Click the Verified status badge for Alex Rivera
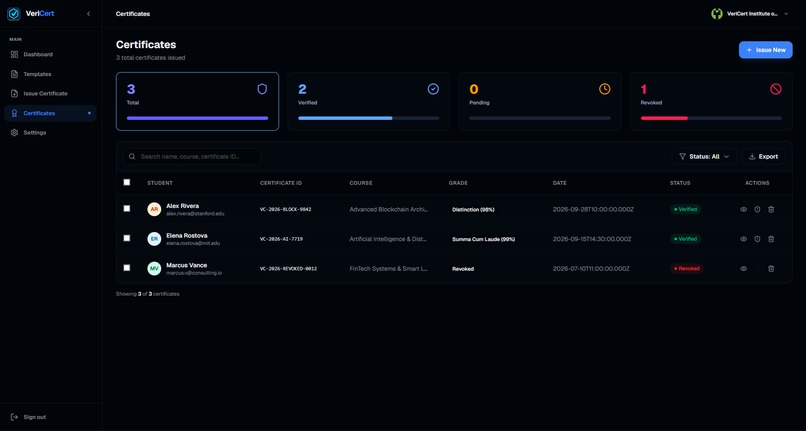The image size is (806, 431). (686, 209)
